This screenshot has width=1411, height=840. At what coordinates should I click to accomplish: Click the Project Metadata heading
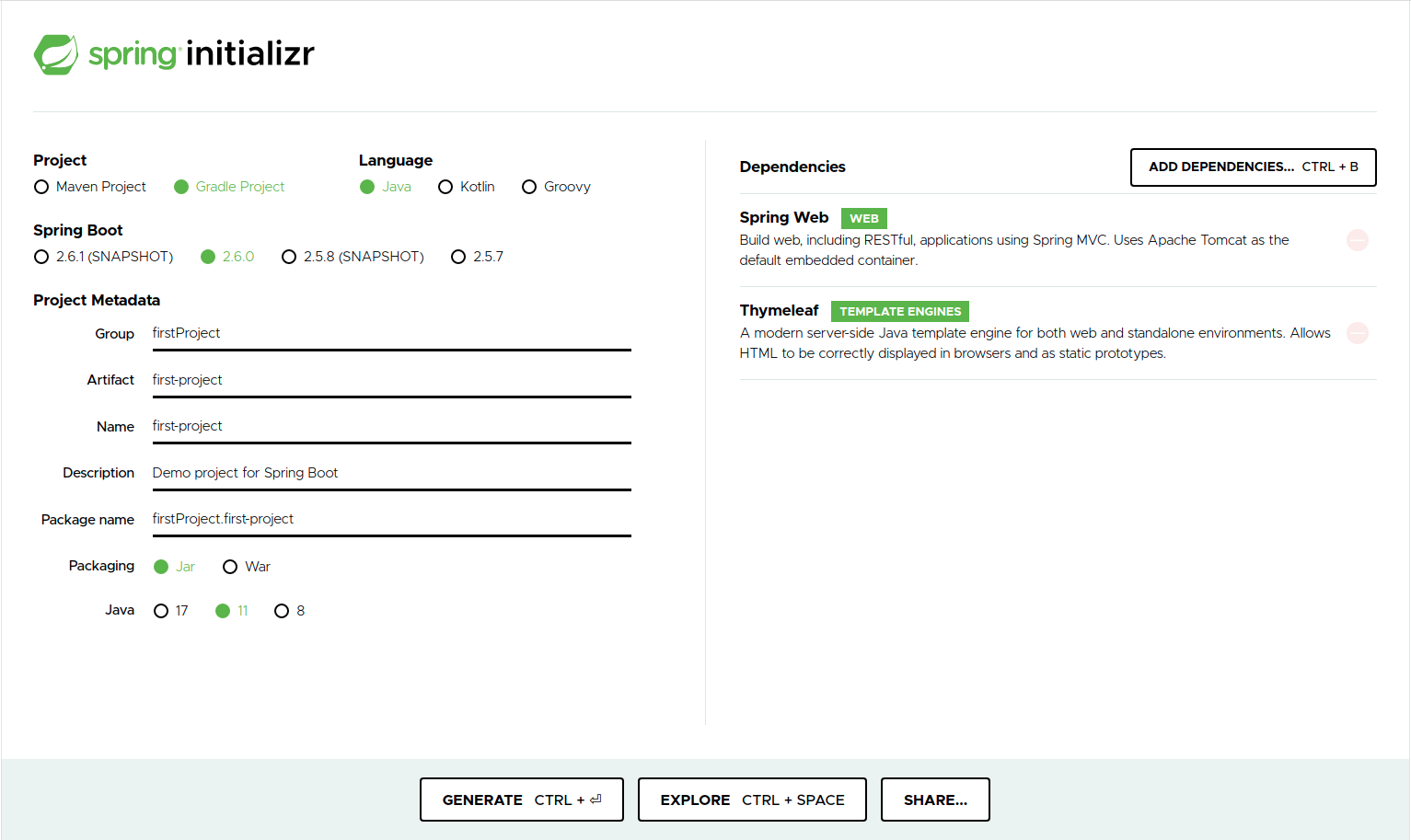(x=97, y=301)
